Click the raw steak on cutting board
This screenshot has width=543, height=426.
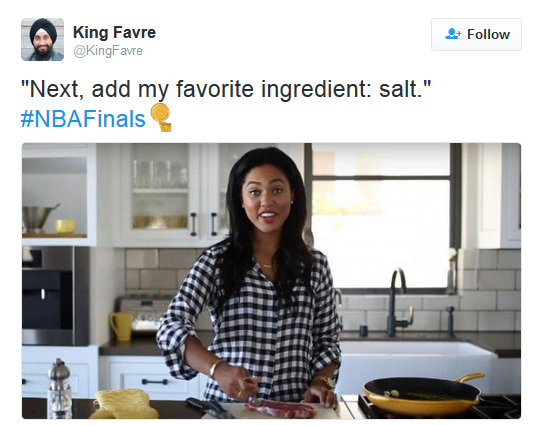click(x=281, y=409)
